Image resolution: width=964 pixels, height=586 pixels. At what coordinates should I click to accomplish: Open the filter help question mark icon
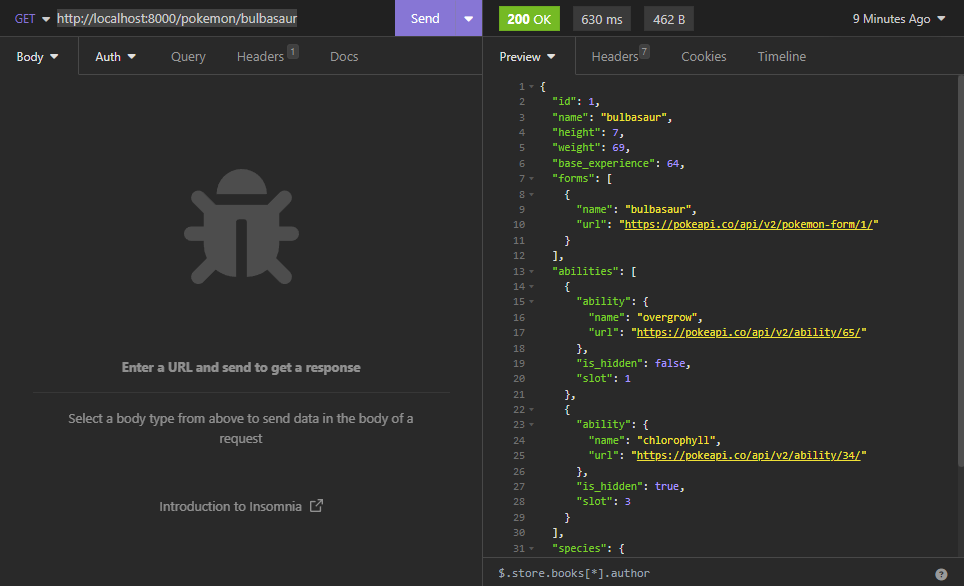941,574
